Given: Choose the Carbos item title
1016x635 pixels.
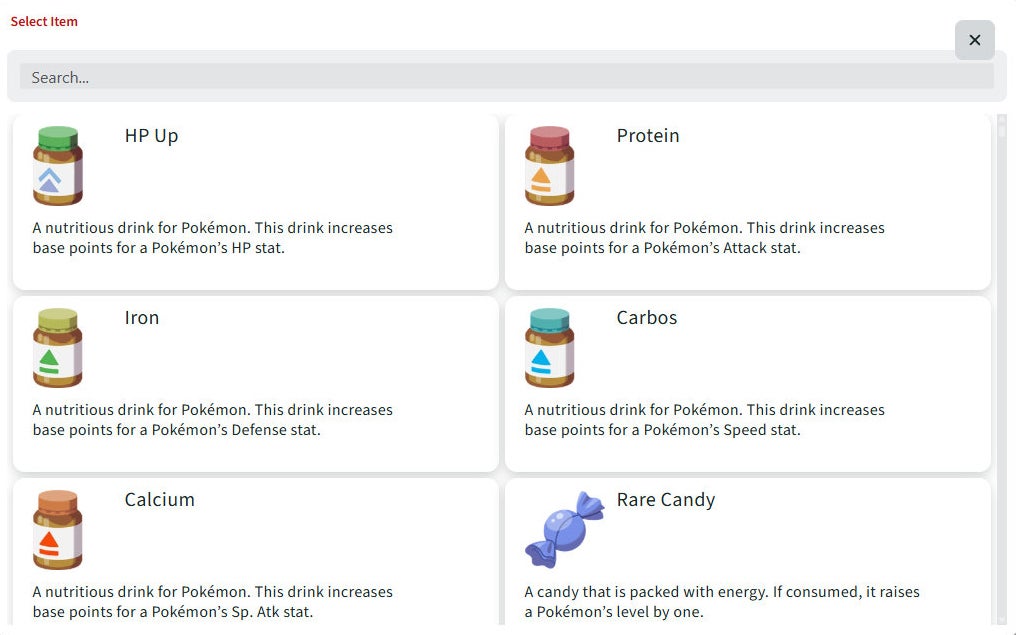Looking at the screenshot, I should (x=647, y=318).
